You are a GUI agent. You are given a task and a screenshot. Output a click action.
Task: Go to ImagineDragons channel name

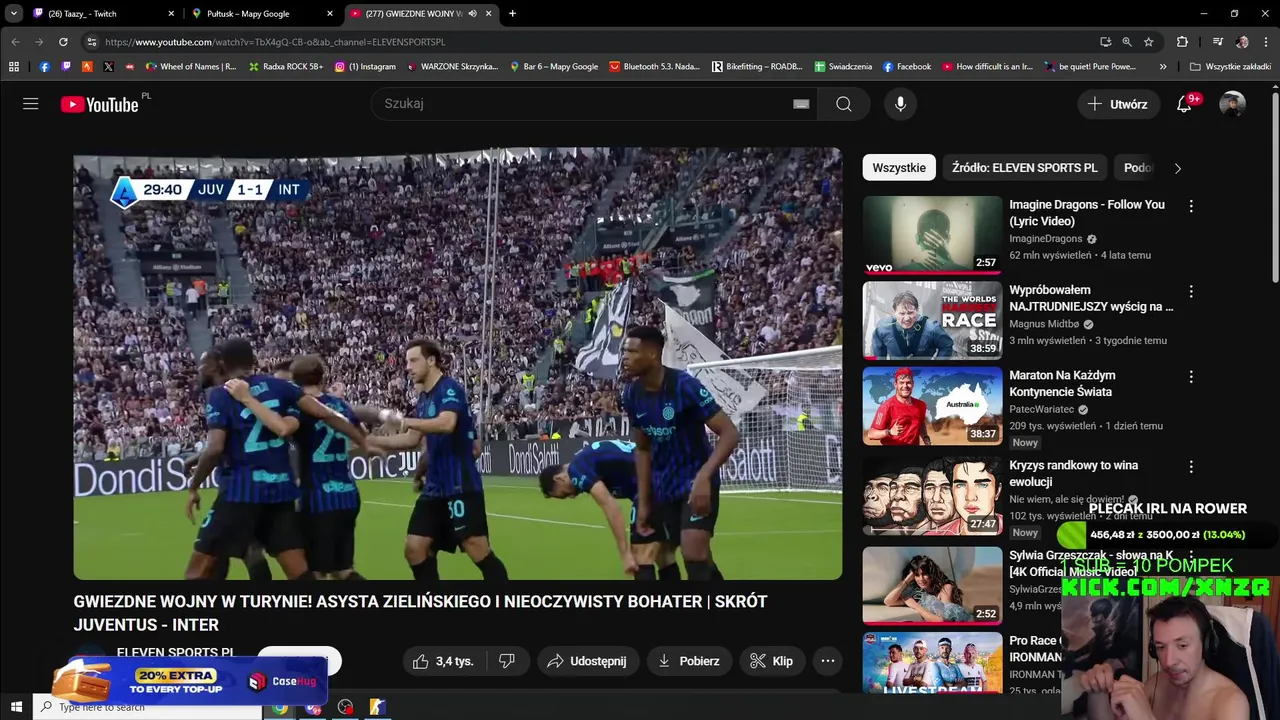1046,239
